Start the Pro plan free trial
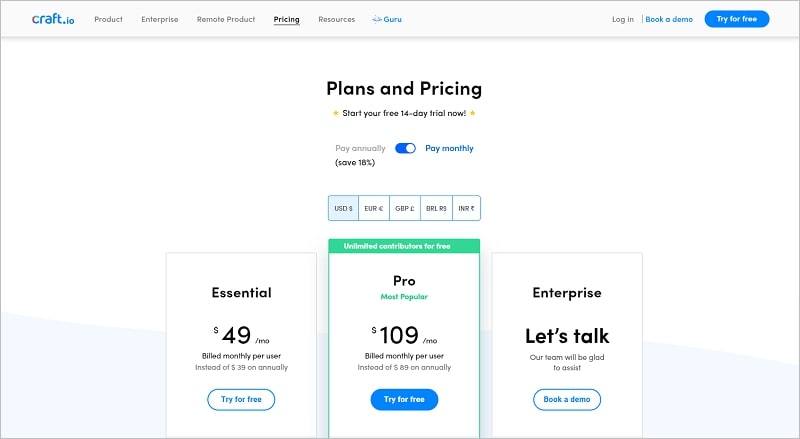The image size is (800, 439). click(x=404, y=399)
